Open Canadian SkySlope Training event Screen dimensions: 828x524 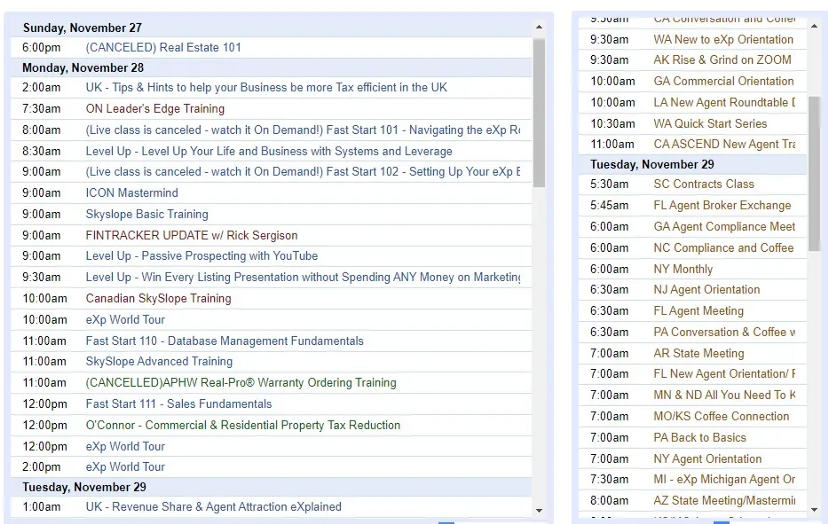(158, 298)
